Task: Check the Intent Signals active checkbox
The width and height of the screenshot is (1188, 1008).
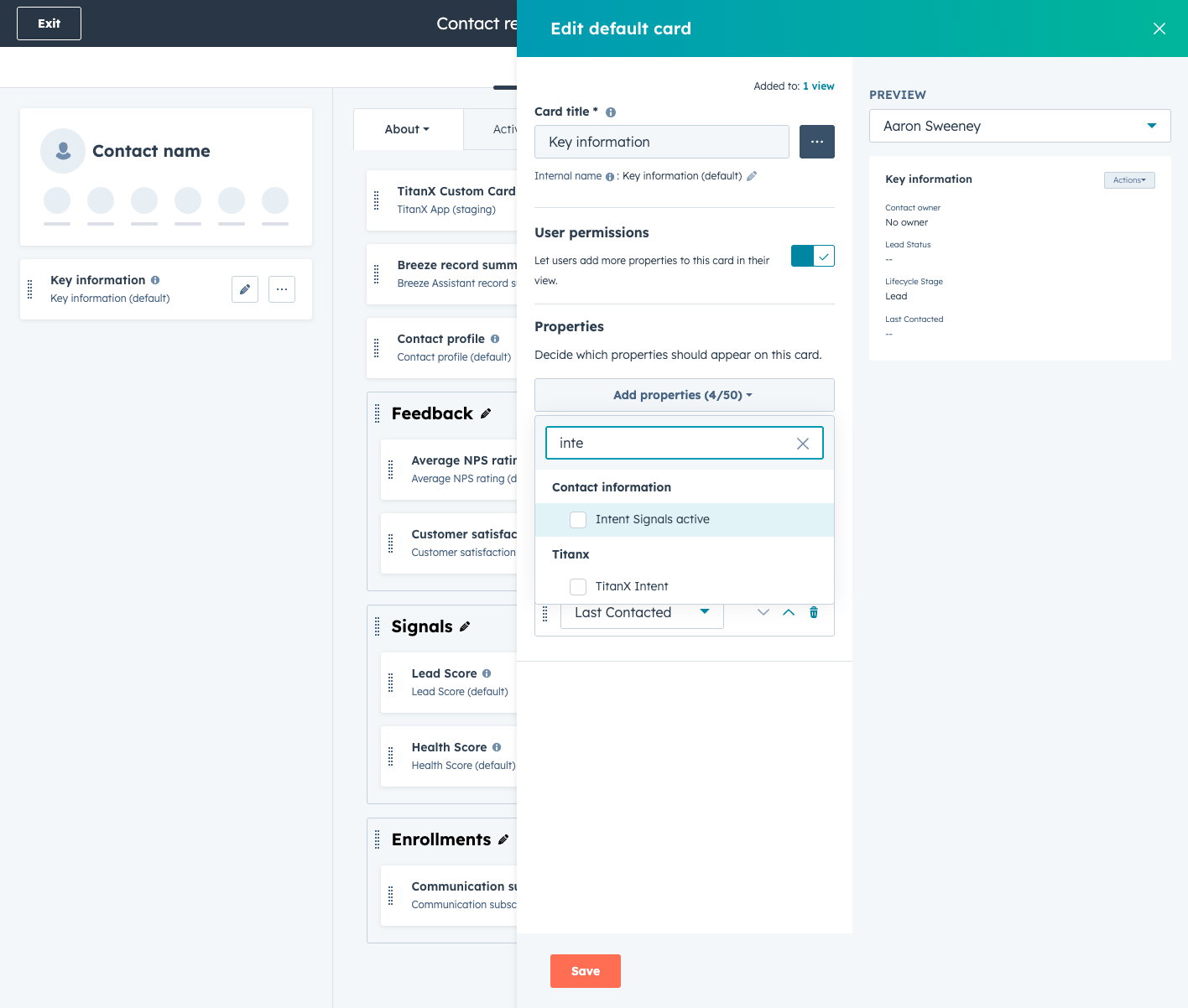Action: click(x=578, y=520)
